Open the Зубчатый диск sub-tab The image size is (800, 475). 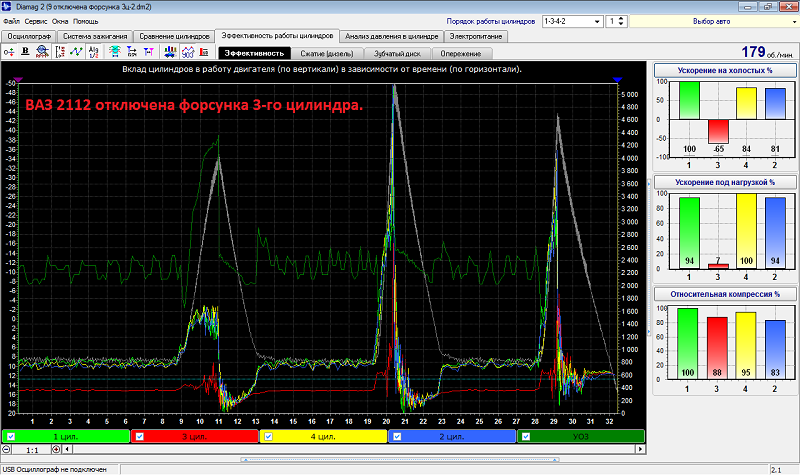(397, 53)
